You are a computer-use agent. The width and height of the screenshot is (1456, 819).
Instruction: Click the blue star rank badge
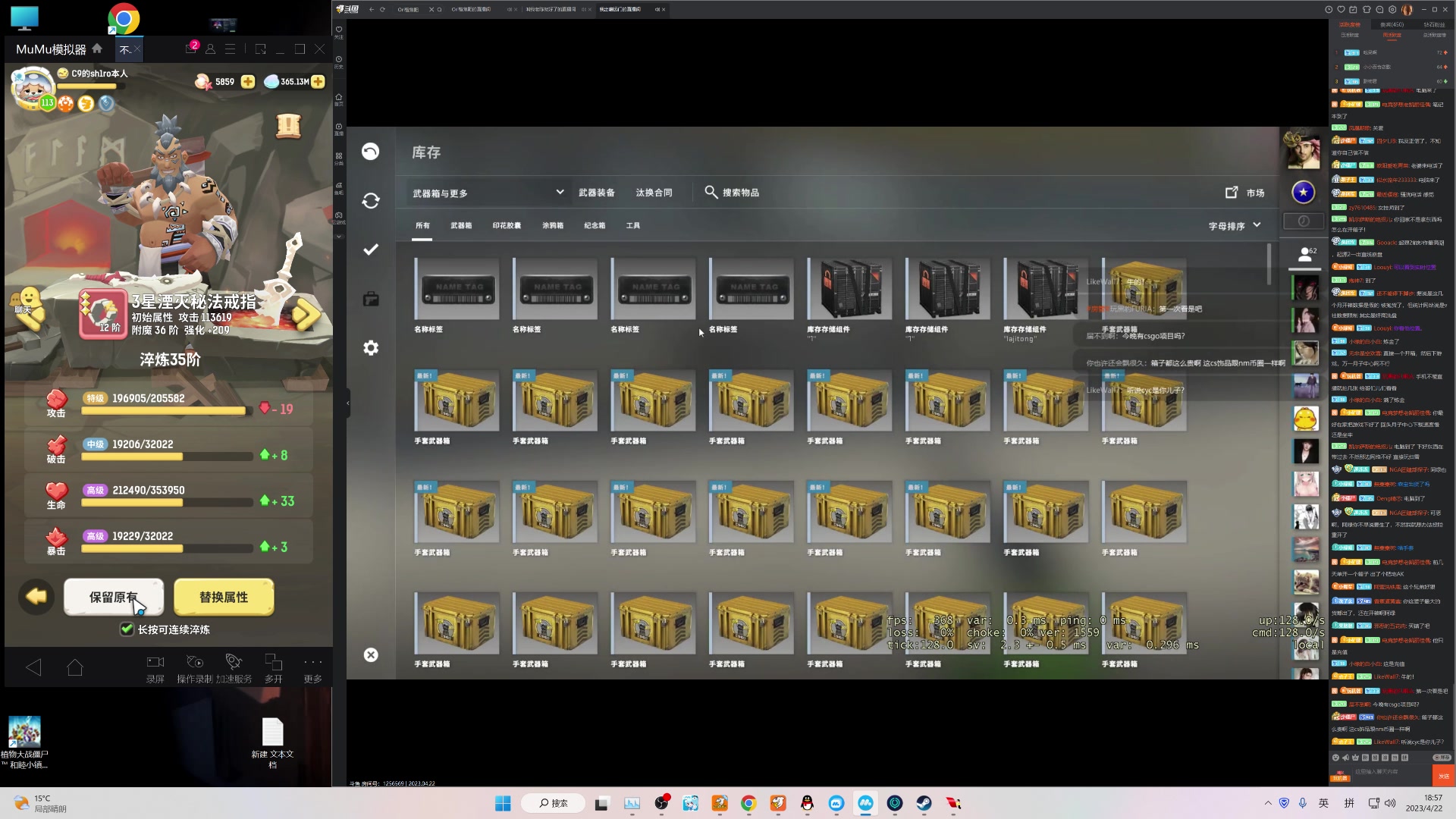click(x=1304, y=193)
